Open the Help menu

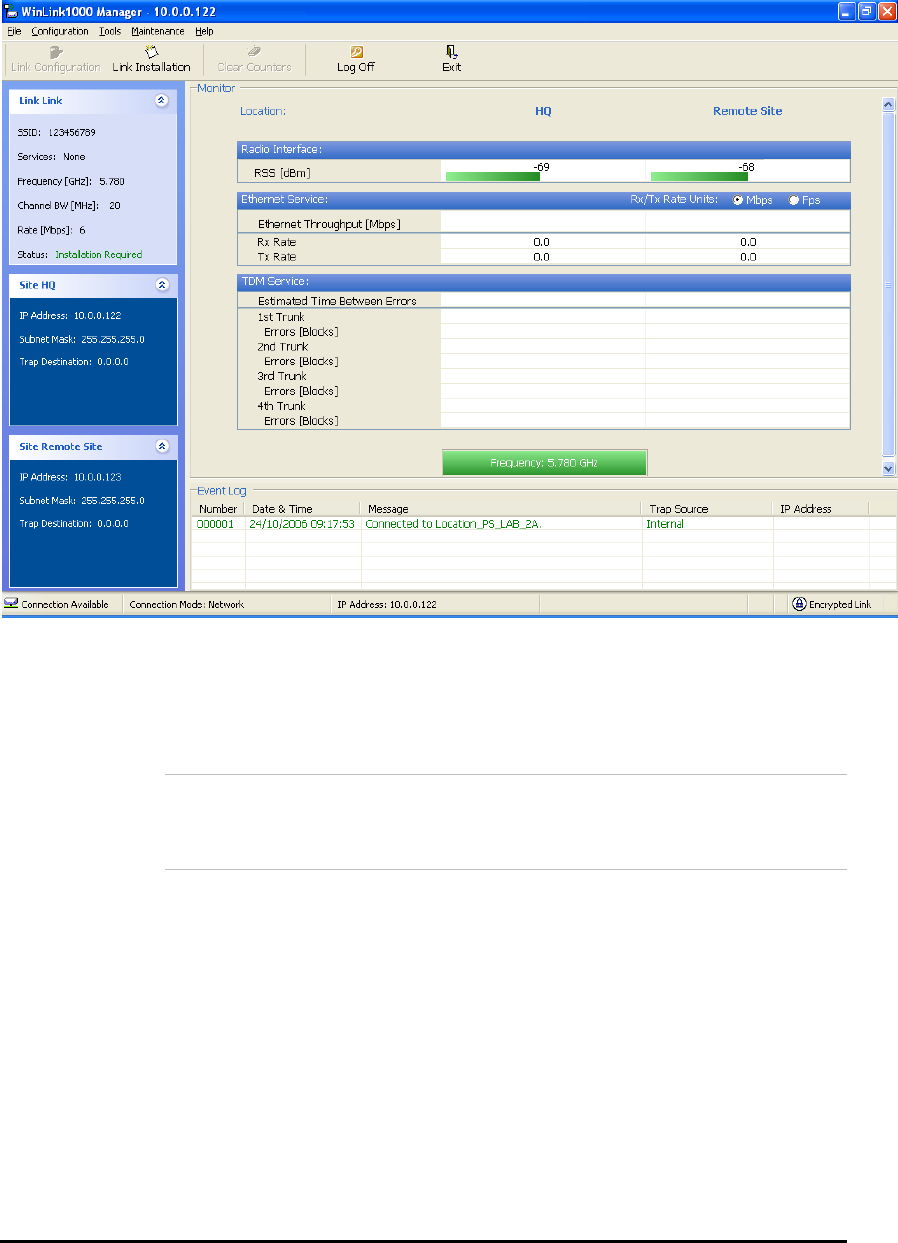coord(204,31)
